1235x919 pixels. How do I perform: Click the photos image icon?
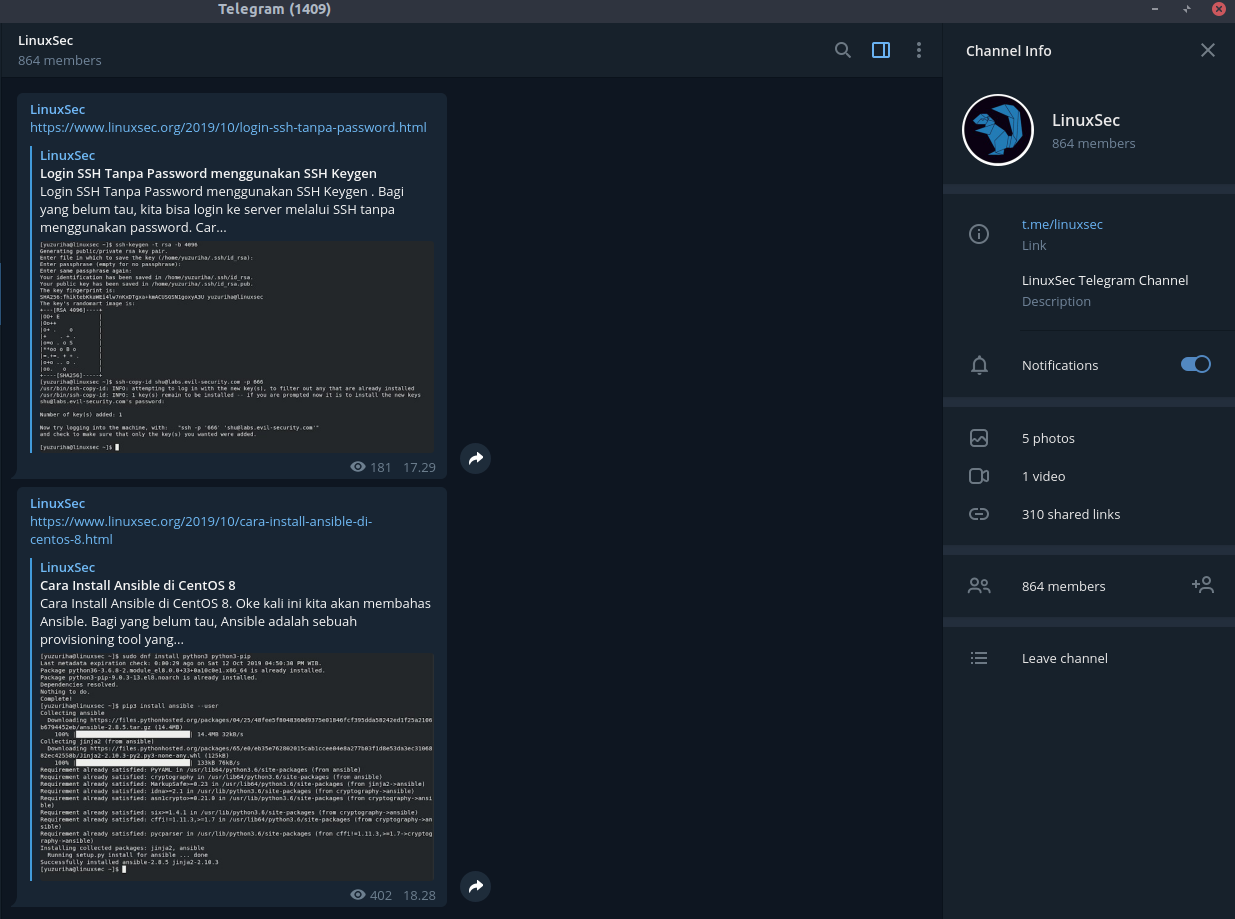pos(979,438)
